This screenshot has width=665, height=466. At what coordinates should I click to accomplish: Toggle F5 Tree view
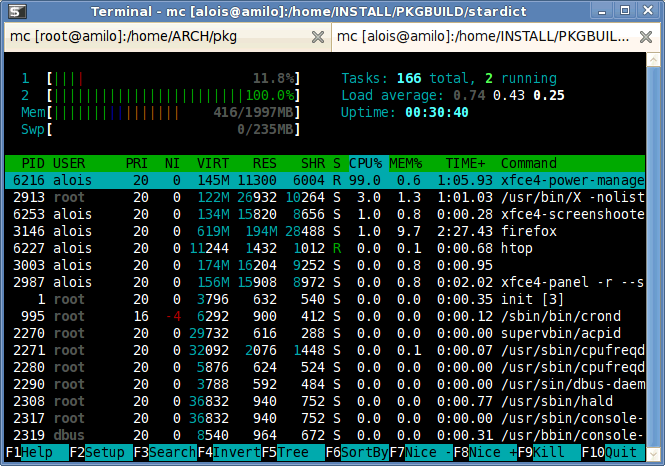[x=291, y=452]
